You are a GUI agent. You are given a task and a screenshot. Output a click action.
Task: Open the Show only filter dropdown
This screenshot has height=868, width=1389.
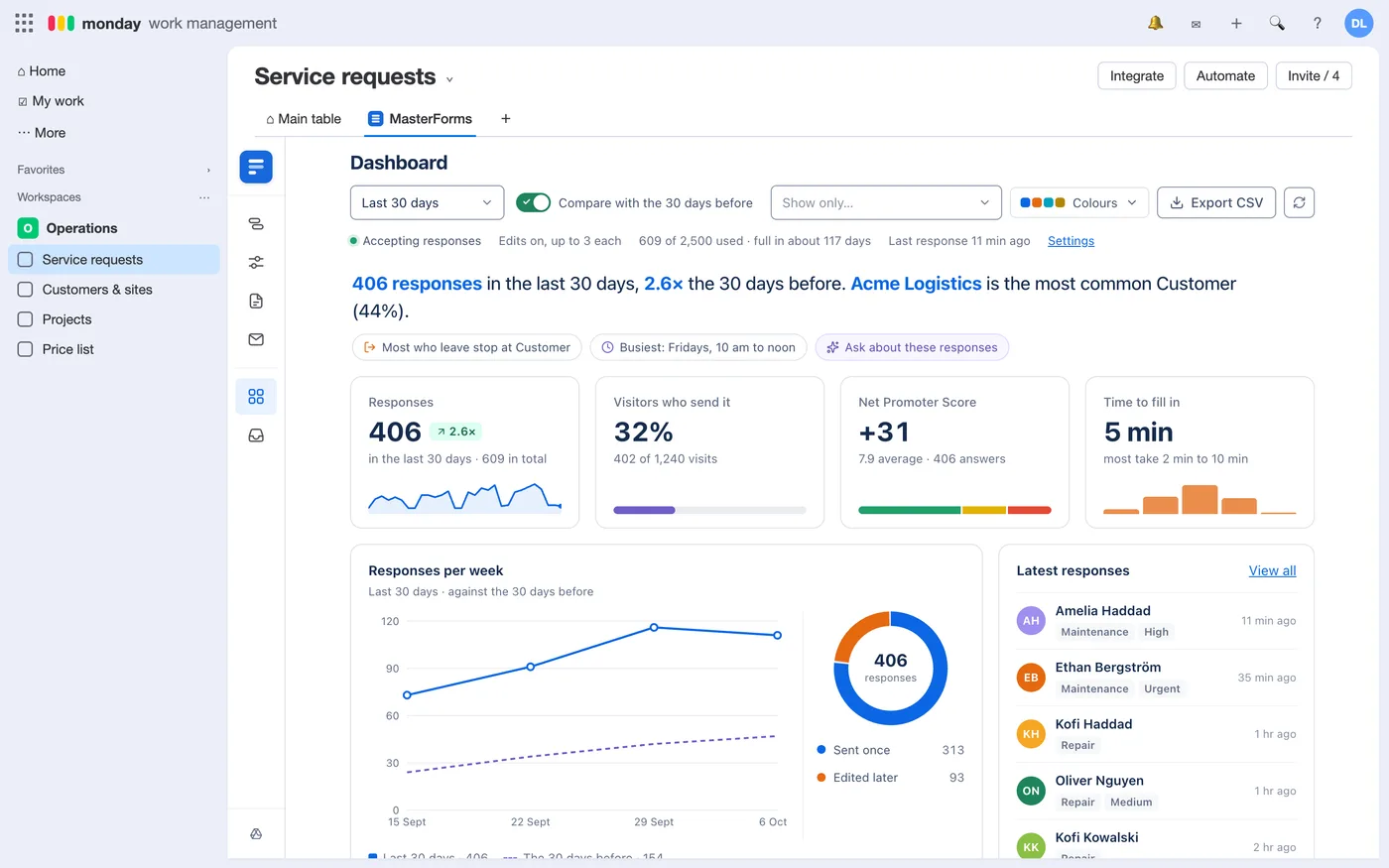(x=886, y=202)
